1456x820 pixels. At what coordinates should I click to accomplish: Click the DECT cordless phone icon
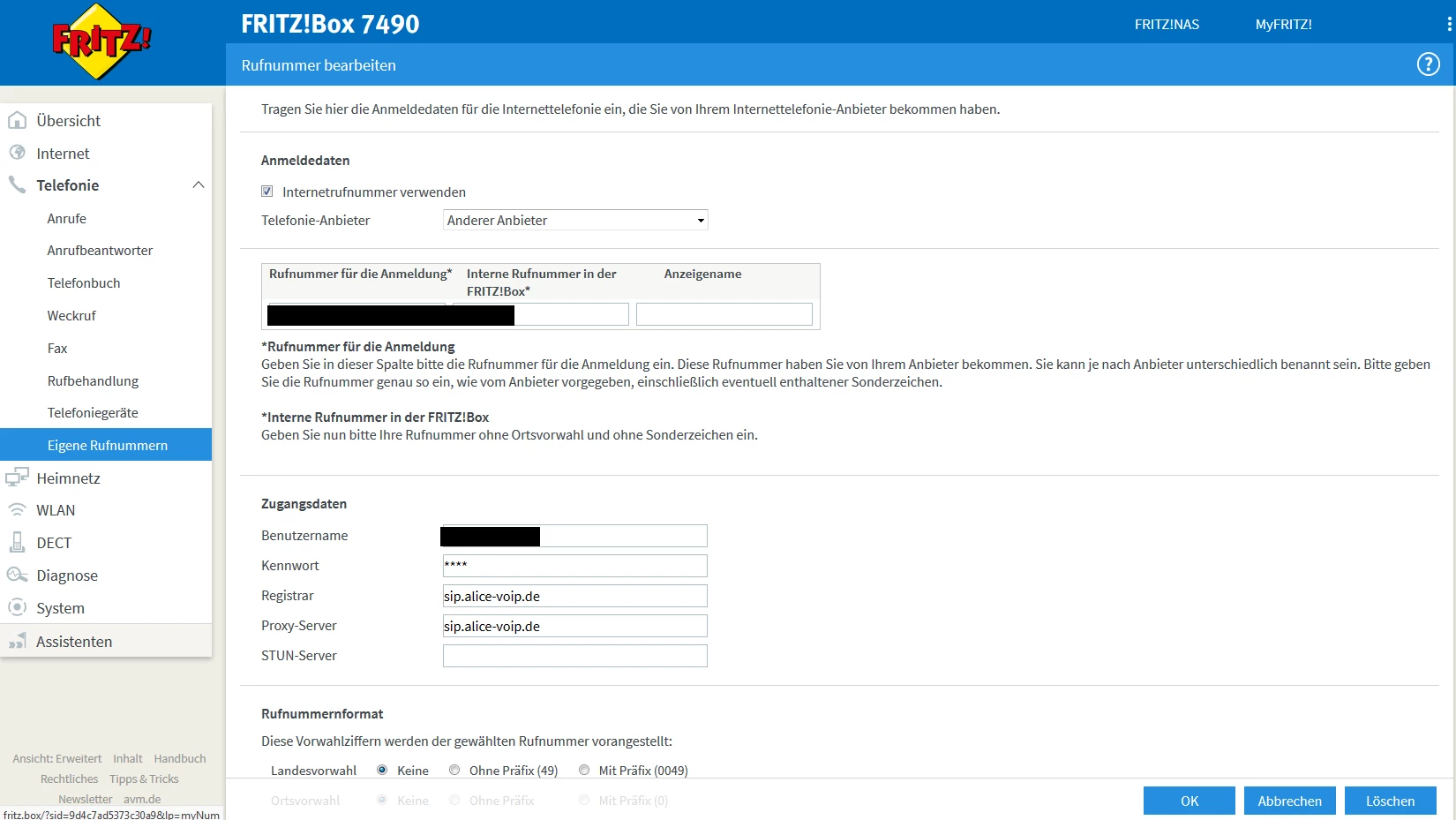click(17, 542)
